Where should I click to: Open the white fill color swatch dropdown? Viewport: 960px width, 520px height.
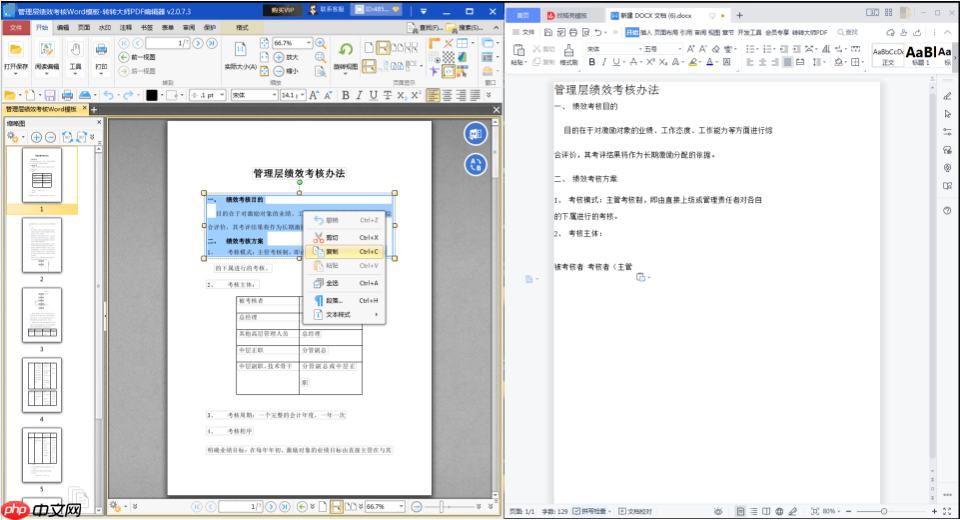(182, 95)
